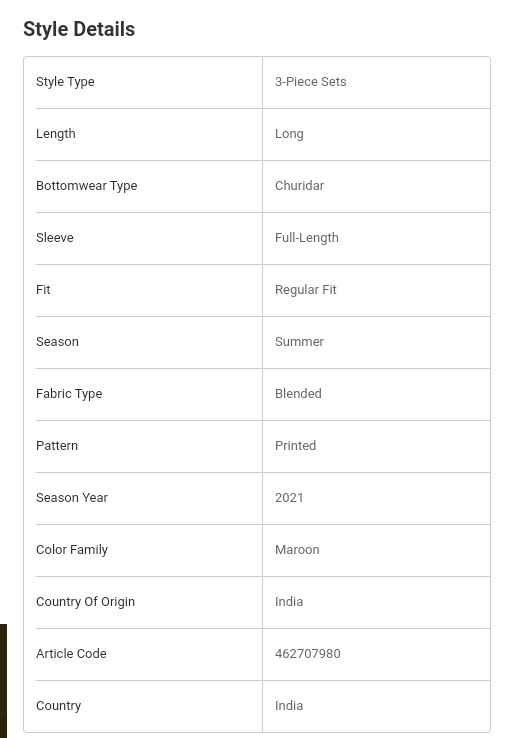Select the Length row label
This screenshot has height=738, width=506.
[x=56, y=134]
